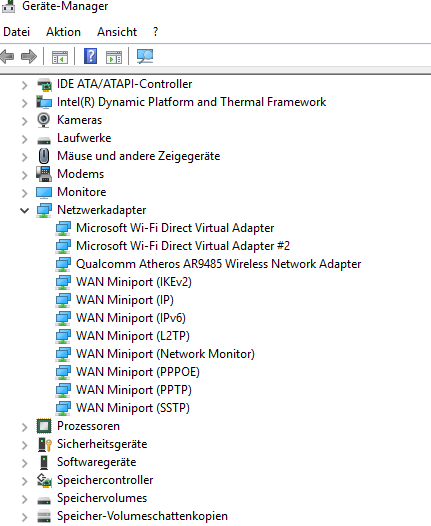431x526 pixels.
Task: Select the Kameras label
Action: (79, 120)
